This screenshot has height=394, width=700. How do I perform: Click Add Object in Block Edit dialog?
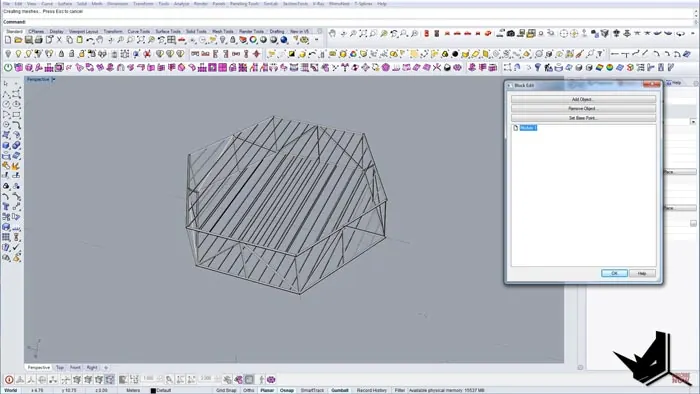point(583,99)
